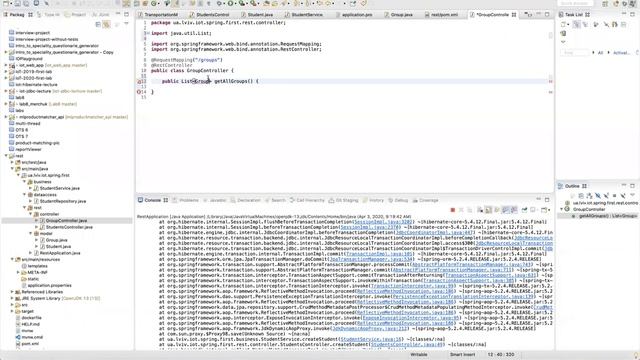Open JpaTransactionManager.java:534 stack trace link

pyautogui.click(x=371, y=259)
